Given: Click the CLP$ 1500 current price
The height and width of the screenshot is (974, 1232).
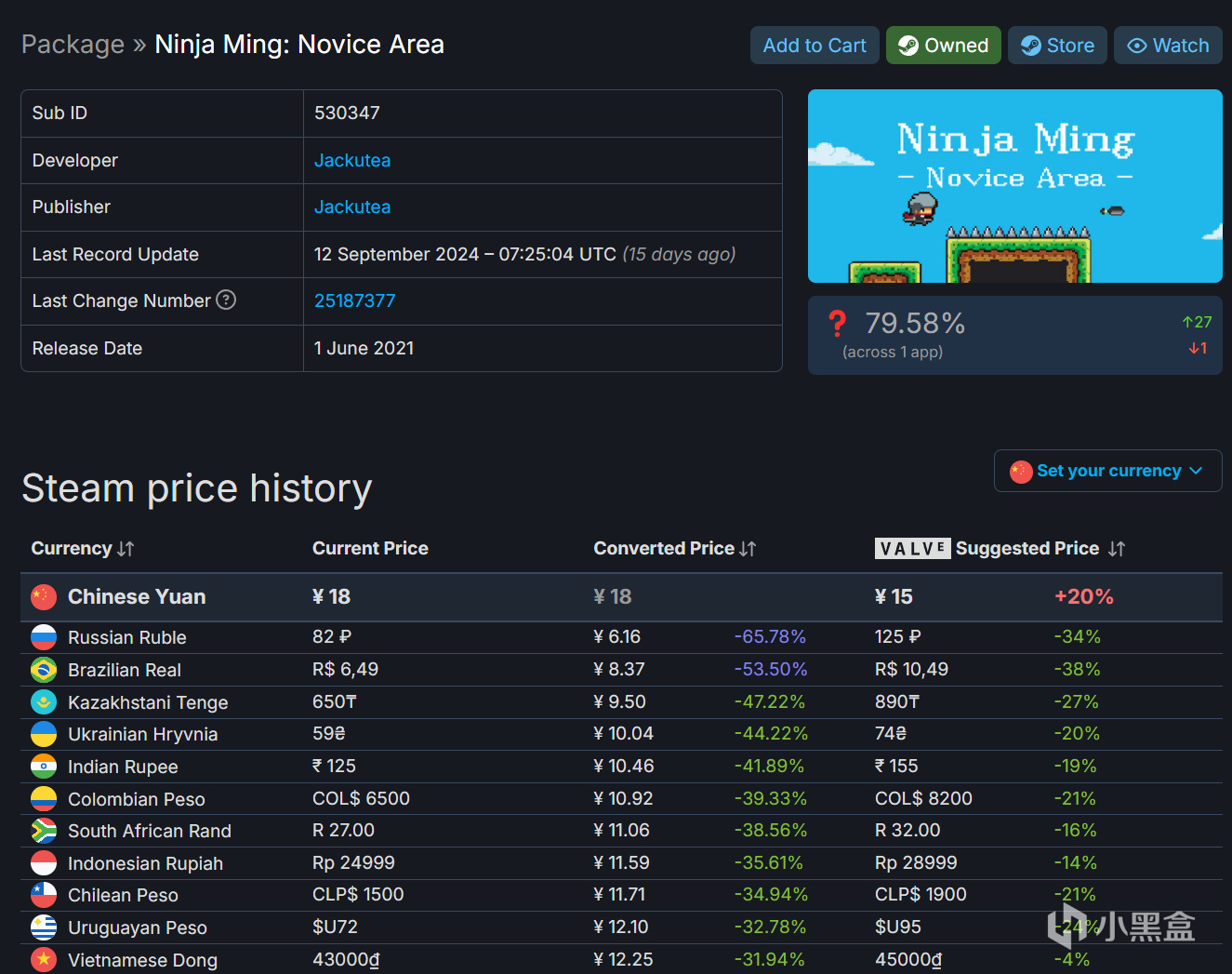Looking at the screenshot, I should 358,894.
